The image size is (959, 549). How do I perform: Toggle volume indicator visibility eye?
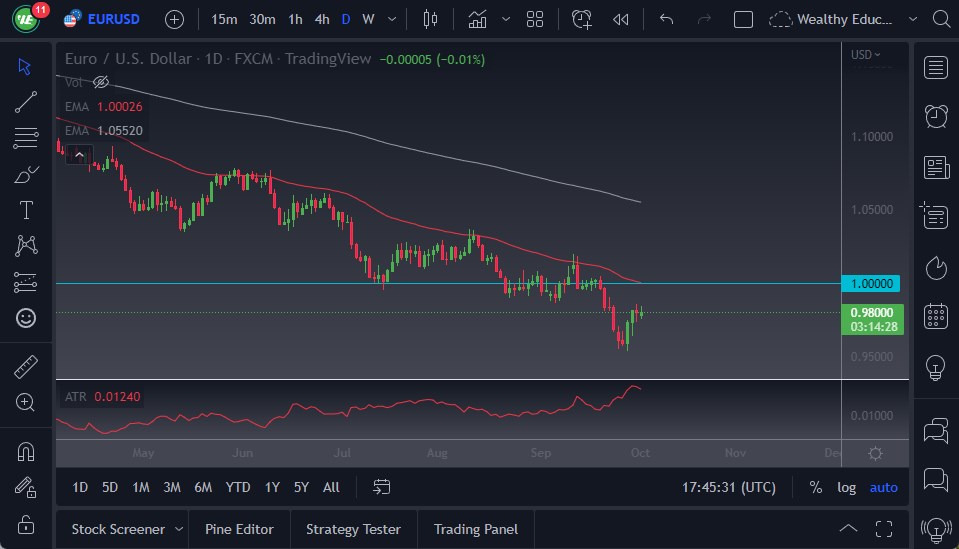100,83
